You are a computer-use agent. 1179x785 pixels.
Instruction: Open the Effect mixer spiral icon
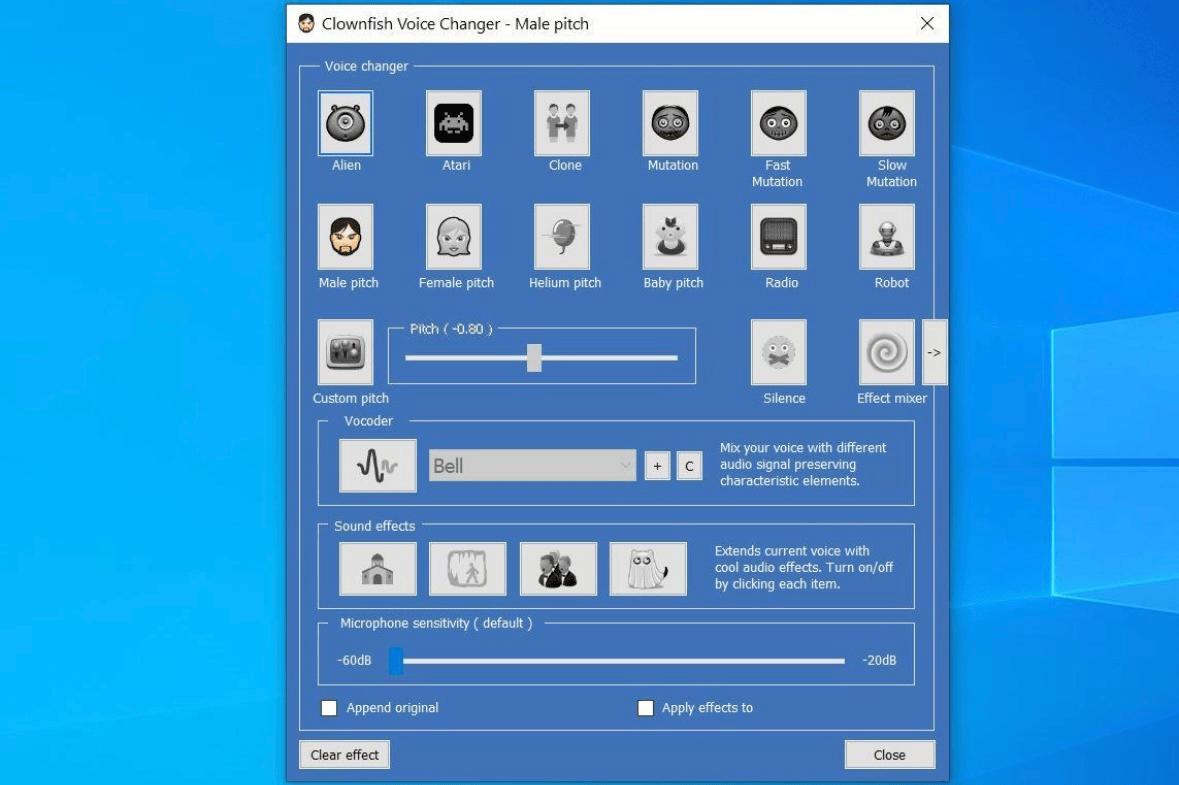887,352
